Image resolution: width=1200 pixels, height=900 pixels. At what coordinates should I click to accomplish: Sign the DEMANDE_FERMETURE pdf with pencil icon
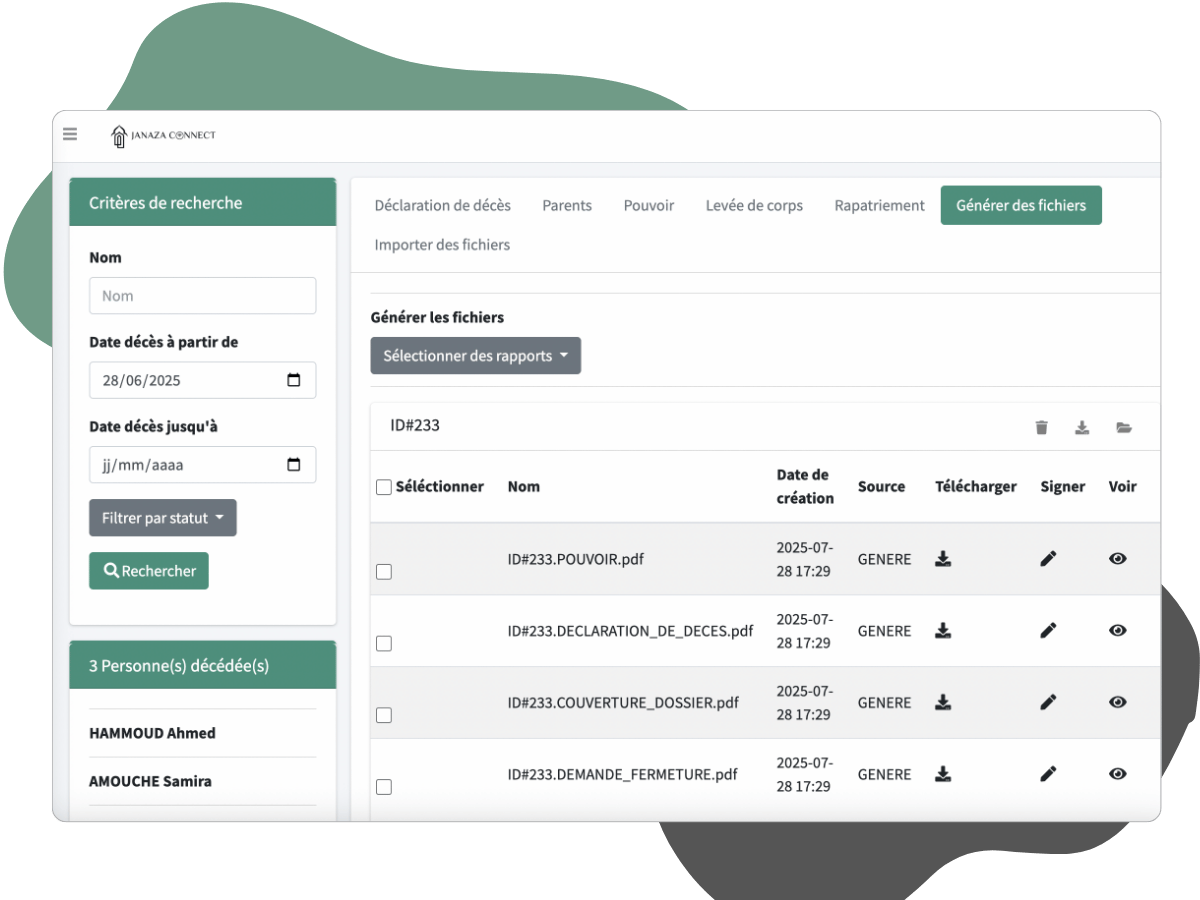click(1048, 774)
